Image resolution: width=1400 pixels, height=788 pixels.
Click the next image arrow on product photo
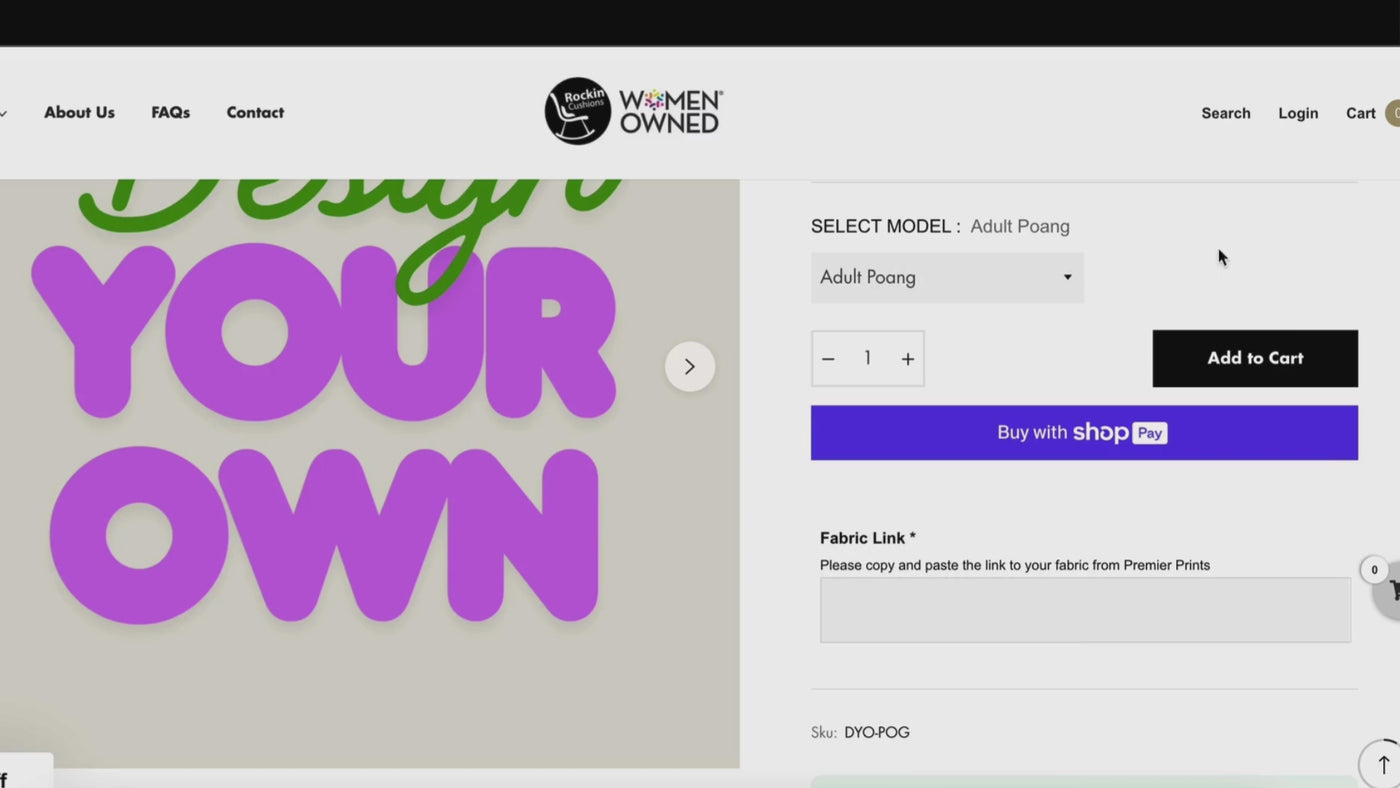(x=690, y=367)
